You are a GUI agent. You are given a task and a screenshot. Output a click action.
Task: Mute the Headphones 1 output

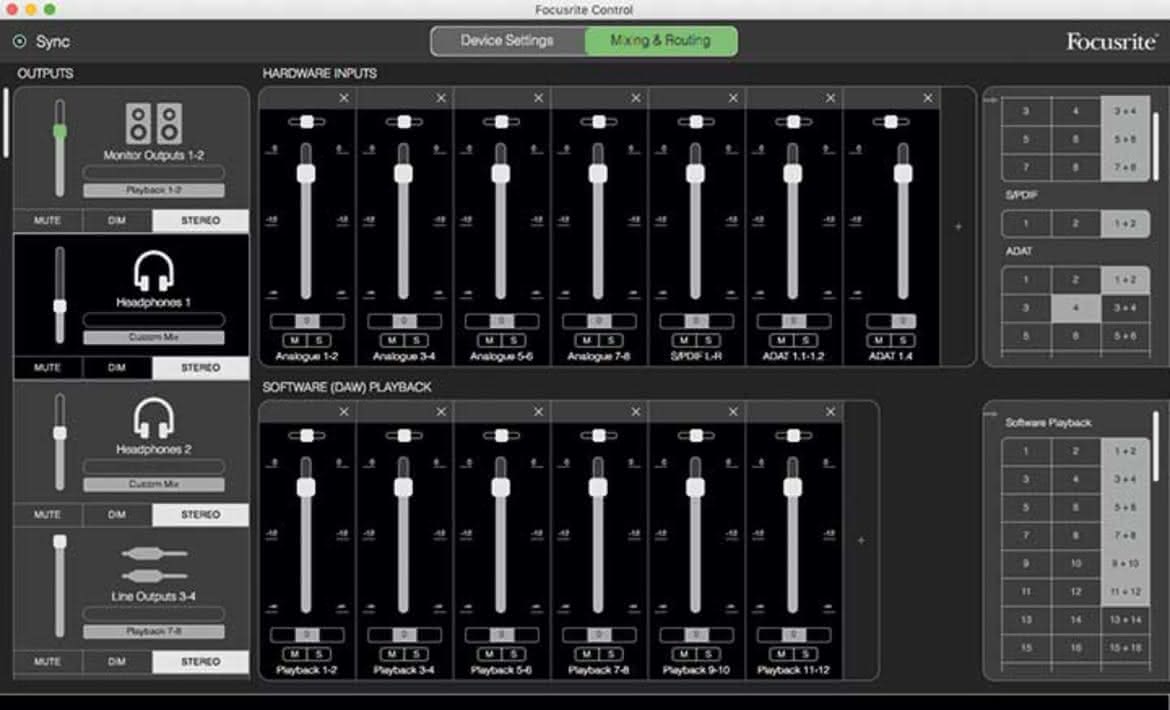48,368
